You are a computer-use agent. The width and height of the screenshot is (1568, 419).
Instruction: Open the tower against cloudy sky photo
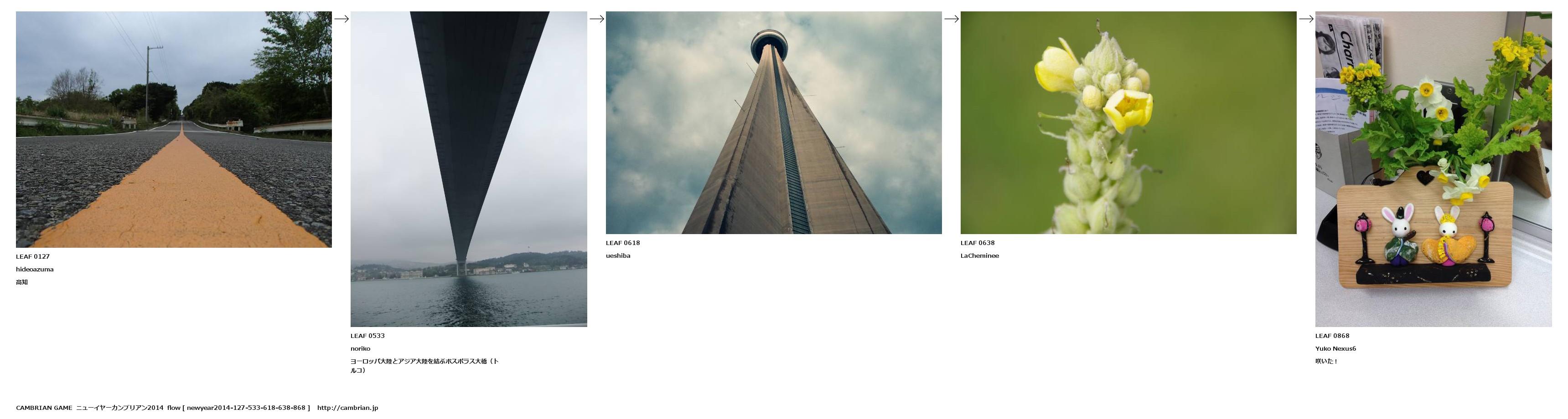pos(773,122)
